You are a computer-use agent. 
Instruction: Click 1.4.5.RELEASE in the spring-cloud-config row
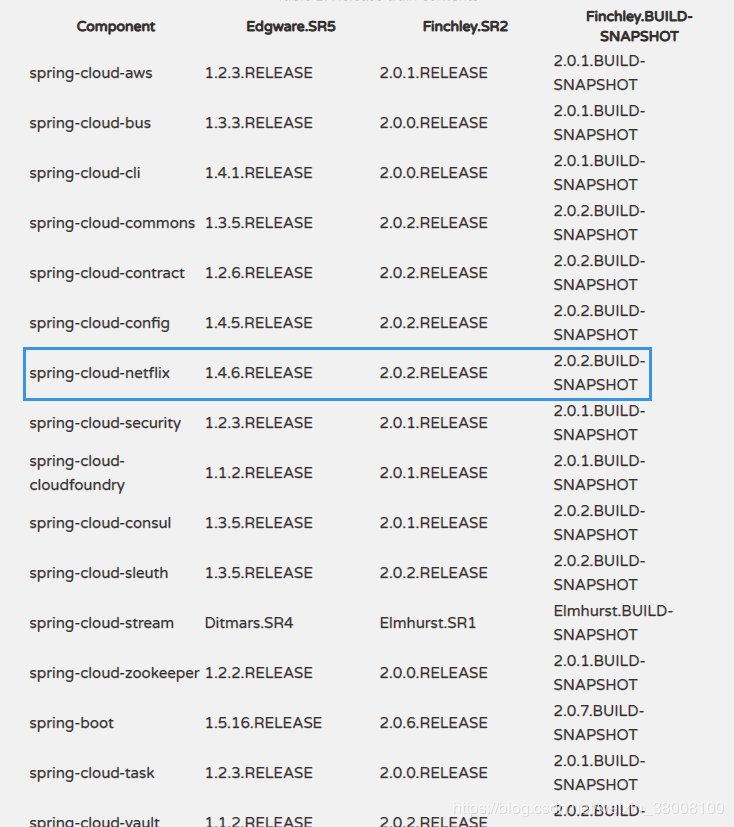pyautogui.click(x=258, y=323)
